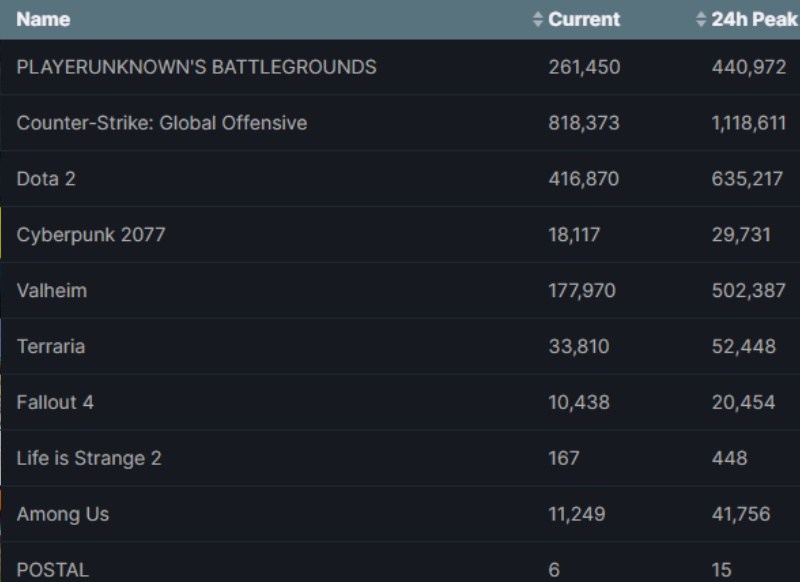Select the Dota 2 game name

pos(46,179)
